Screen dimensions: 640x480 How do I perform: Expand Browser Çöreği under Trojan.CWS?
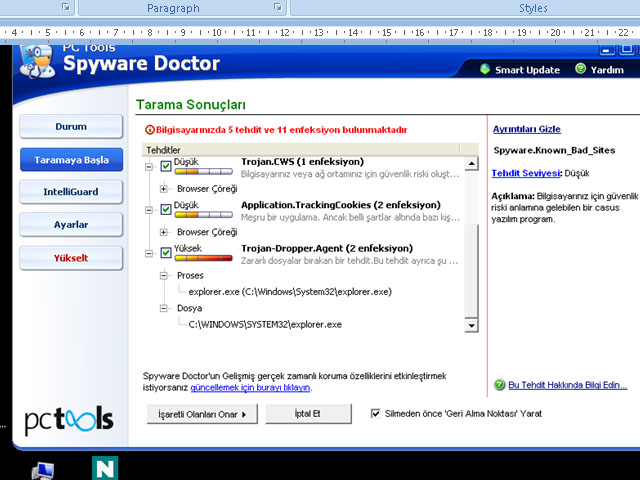pyautogui.click(x=163, y=188)
